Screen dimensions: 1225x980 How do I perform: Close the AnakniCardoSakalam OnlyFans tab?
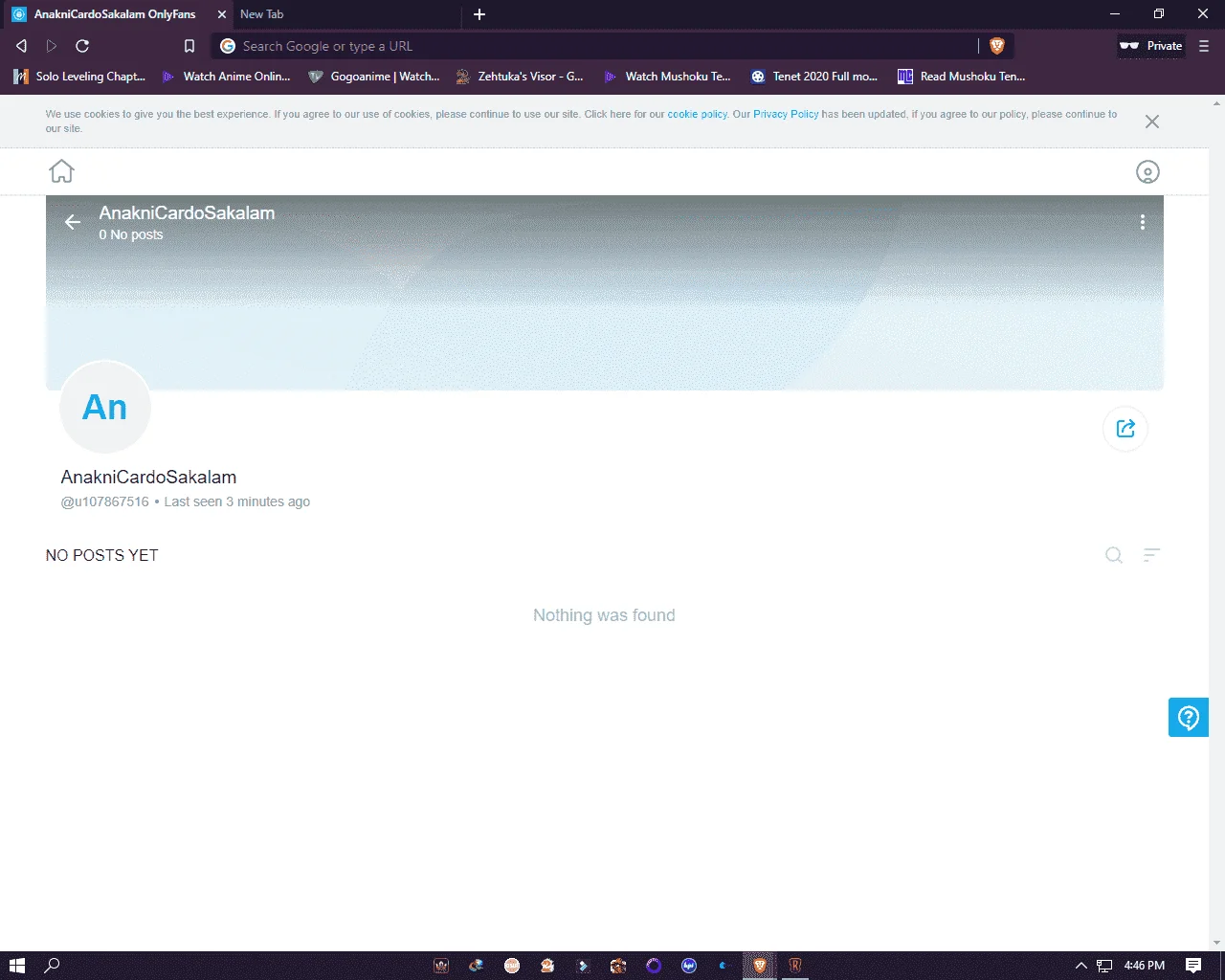click(x=222, y=14)
